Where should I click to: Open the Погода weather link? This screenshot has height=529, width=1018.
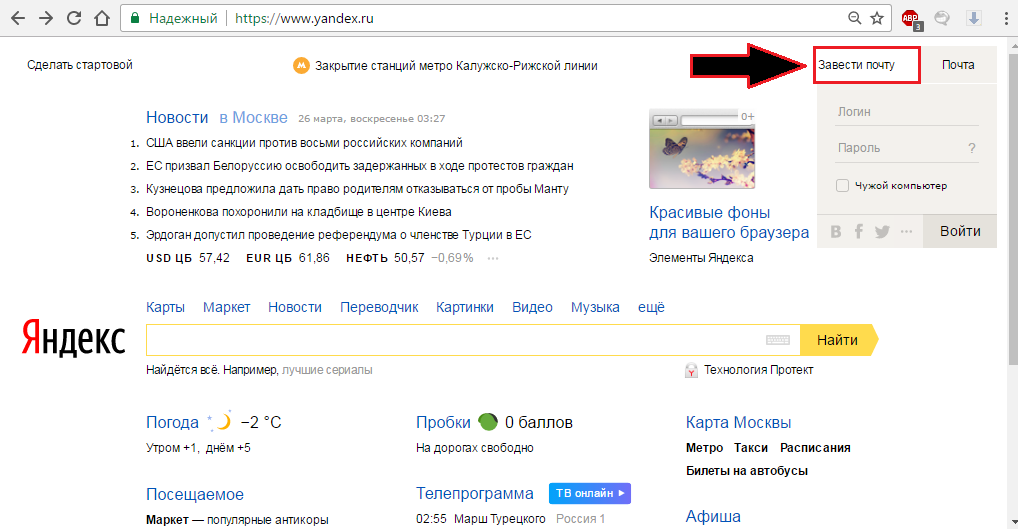pos(172,423)
